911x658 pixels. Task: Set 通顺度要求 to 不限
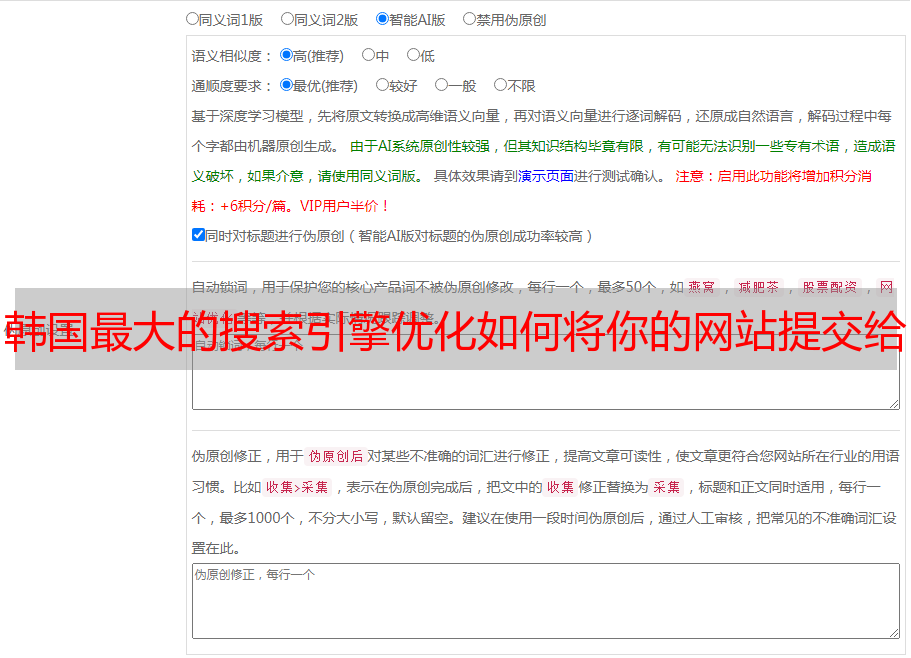coord(500,85)
